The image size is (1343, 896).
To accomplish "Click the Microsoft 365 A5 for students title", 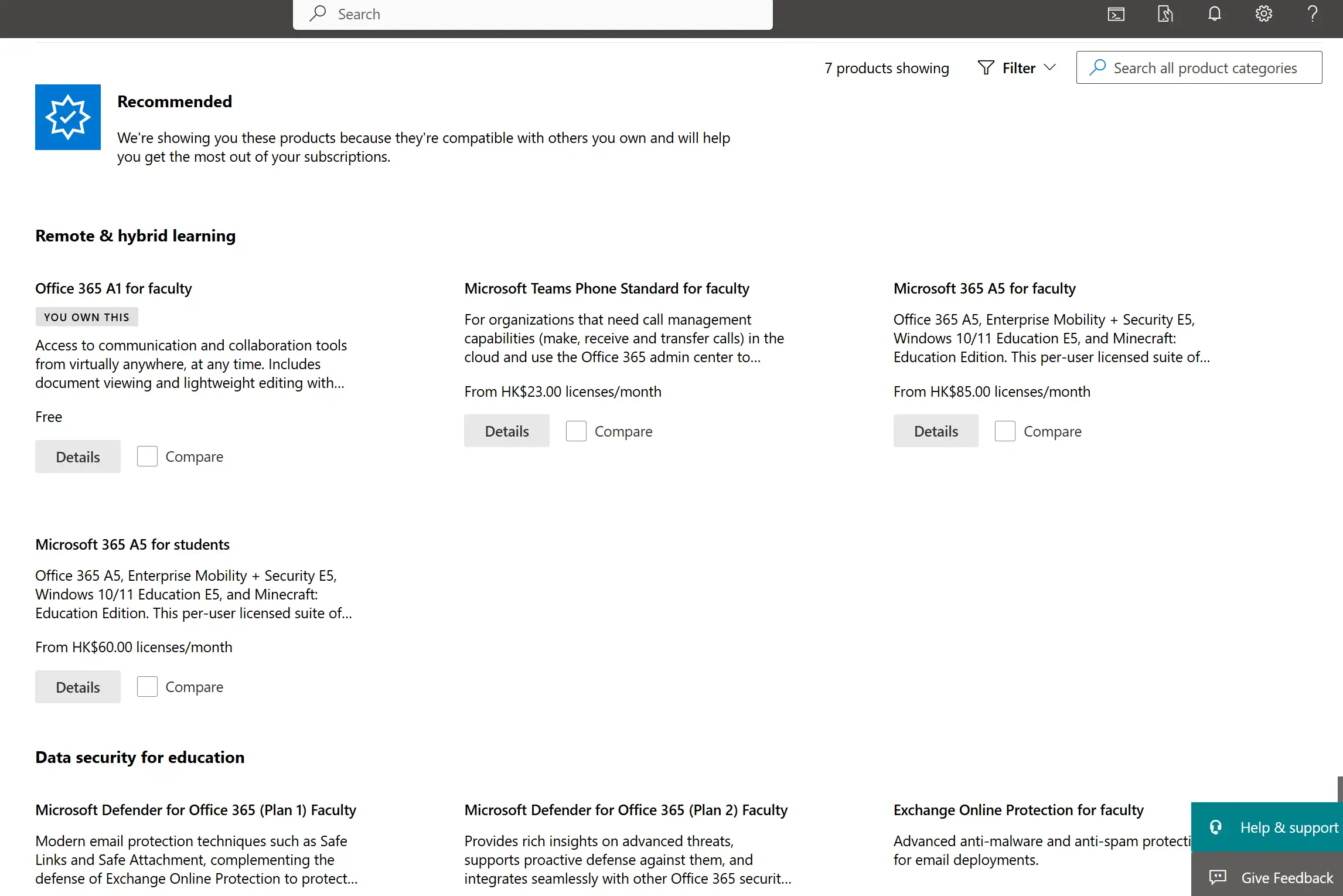I will [132, 544].
